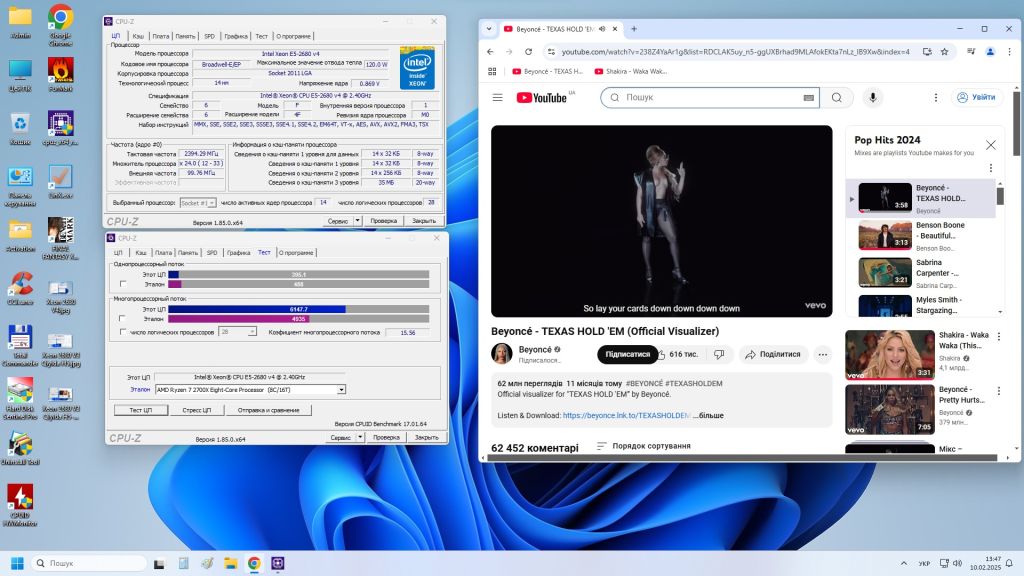The width and height of the screenshot is (1024, 576).
Task: Open the Windows Start menu
Action: click(18, 563)
